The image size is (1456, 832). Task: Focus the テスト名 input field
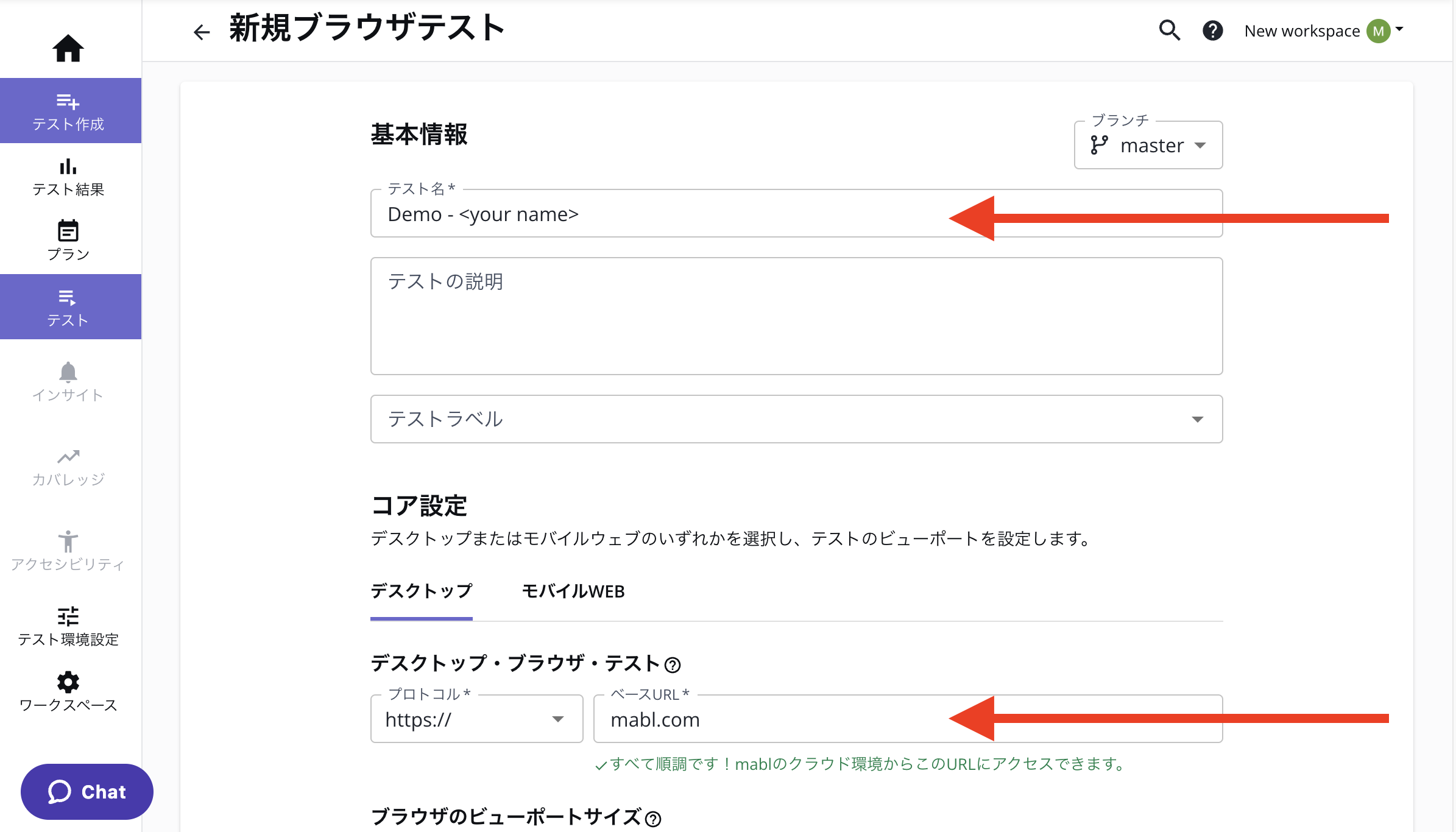796,213
